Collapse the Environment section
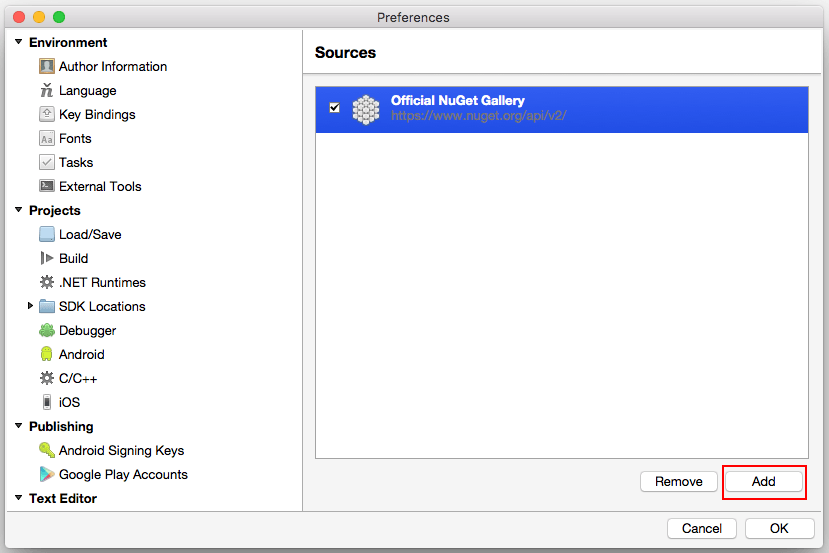This screenshot has height=553, width=829. (19, 42)
